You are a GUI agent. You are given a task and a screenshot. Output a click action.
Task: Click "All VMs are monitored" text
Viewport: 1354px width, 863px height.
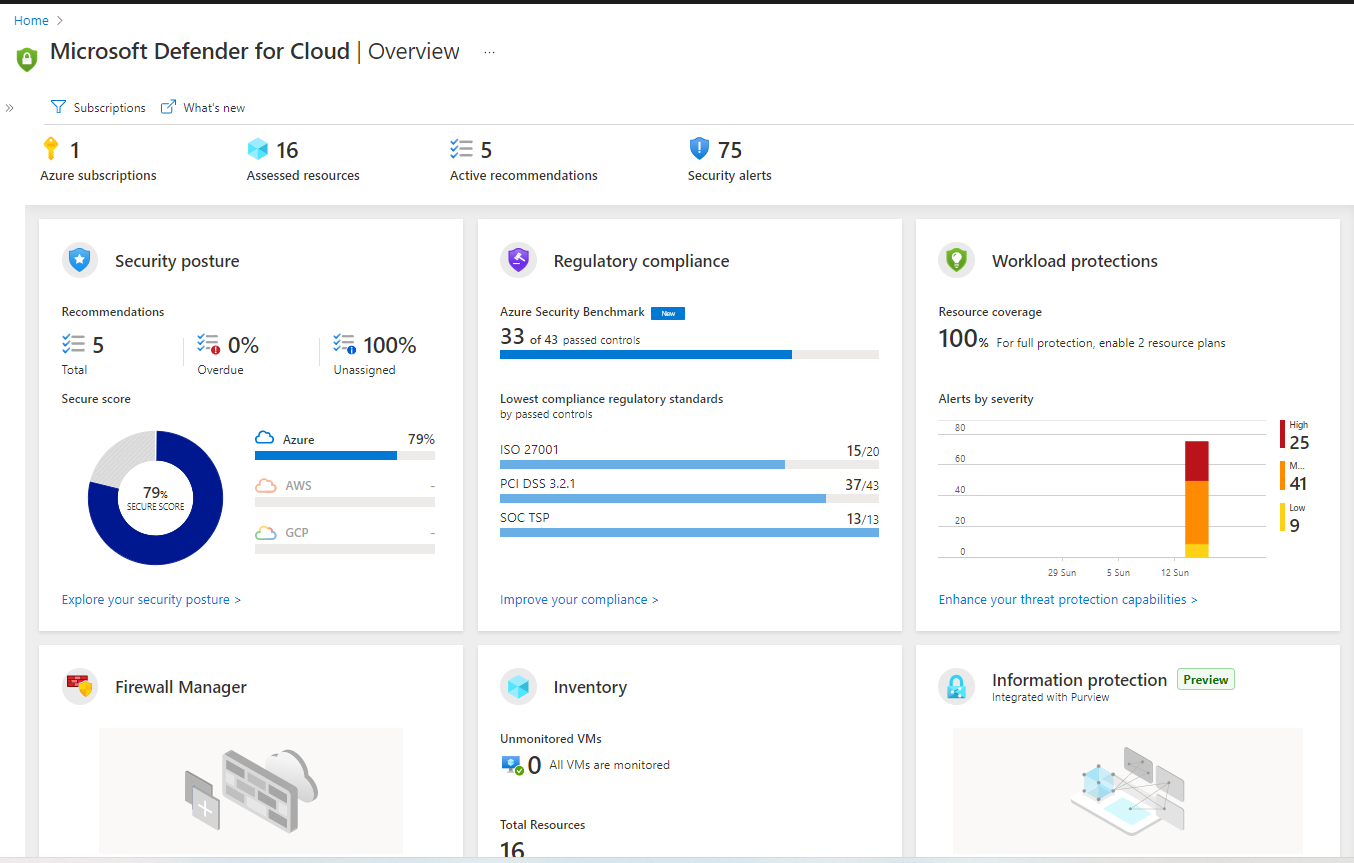click(x=610, y=765)
